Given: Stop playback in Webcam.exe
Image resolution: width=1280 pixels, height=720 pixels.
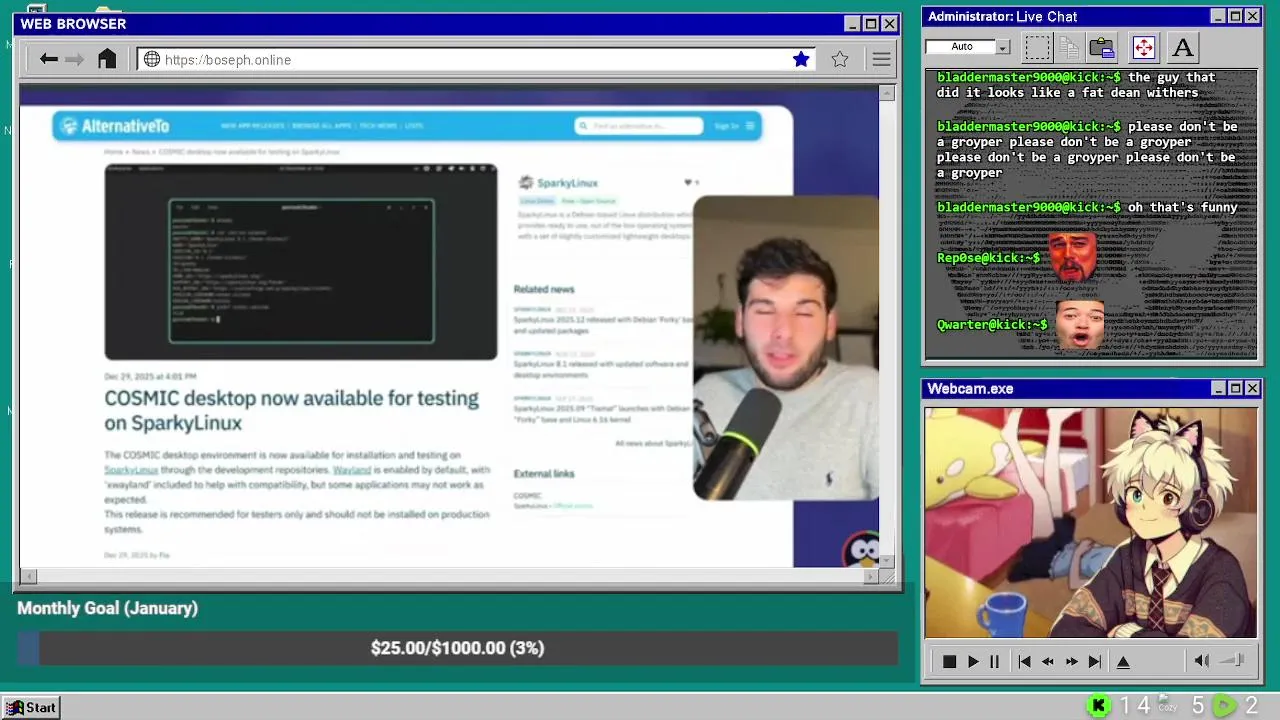Looking at the screenshot, I should [x=950, y=661].
